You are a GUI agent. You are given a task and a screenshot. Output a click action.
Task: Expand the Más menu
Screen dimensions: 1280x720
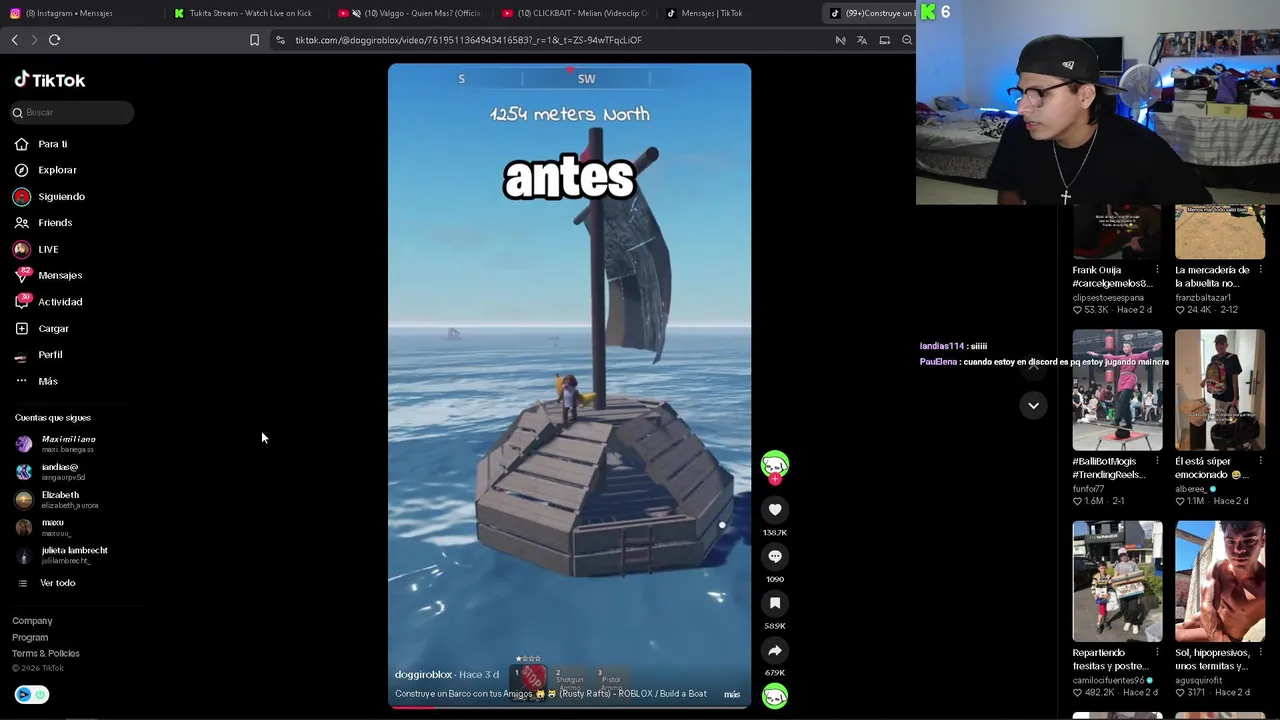click(37, 381)
